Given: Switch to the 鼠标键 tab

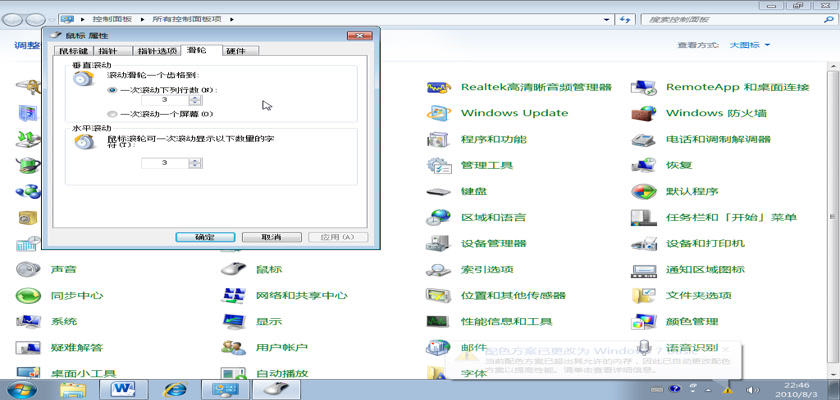Looking at the screenshot, I should tap(73, 51).
